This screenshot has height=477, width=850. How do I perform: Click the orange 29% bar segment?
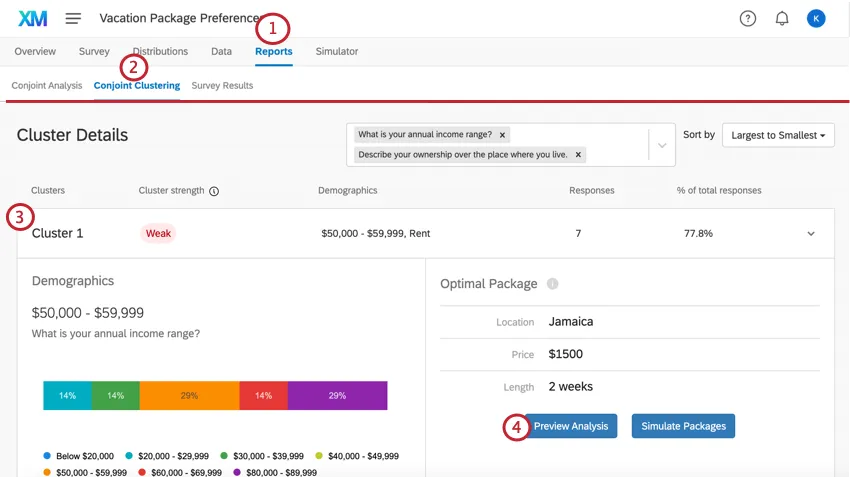(x=189, y=395)
